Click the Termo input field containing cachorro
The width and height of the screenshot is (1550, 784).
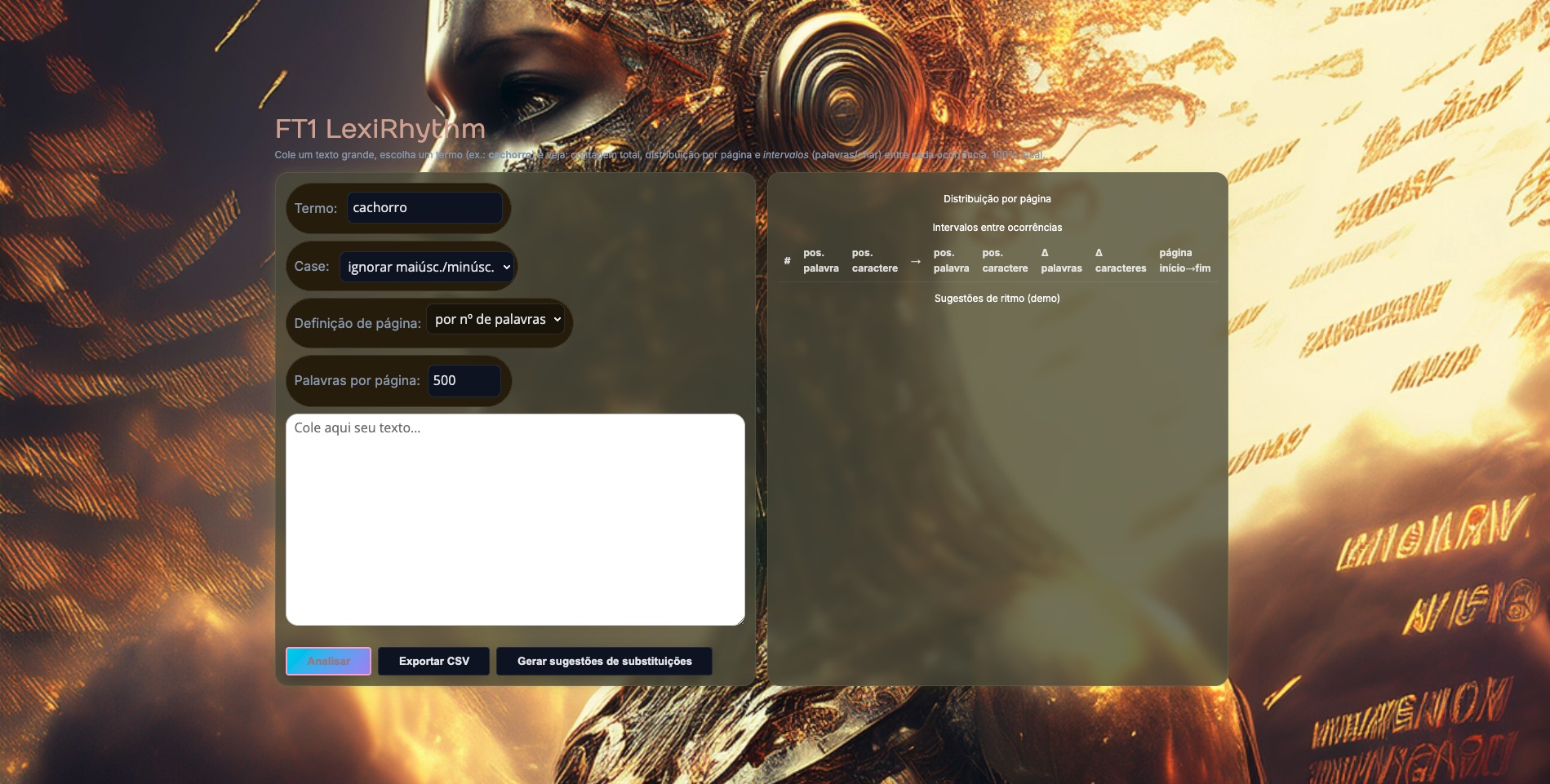tap(424, 208)
